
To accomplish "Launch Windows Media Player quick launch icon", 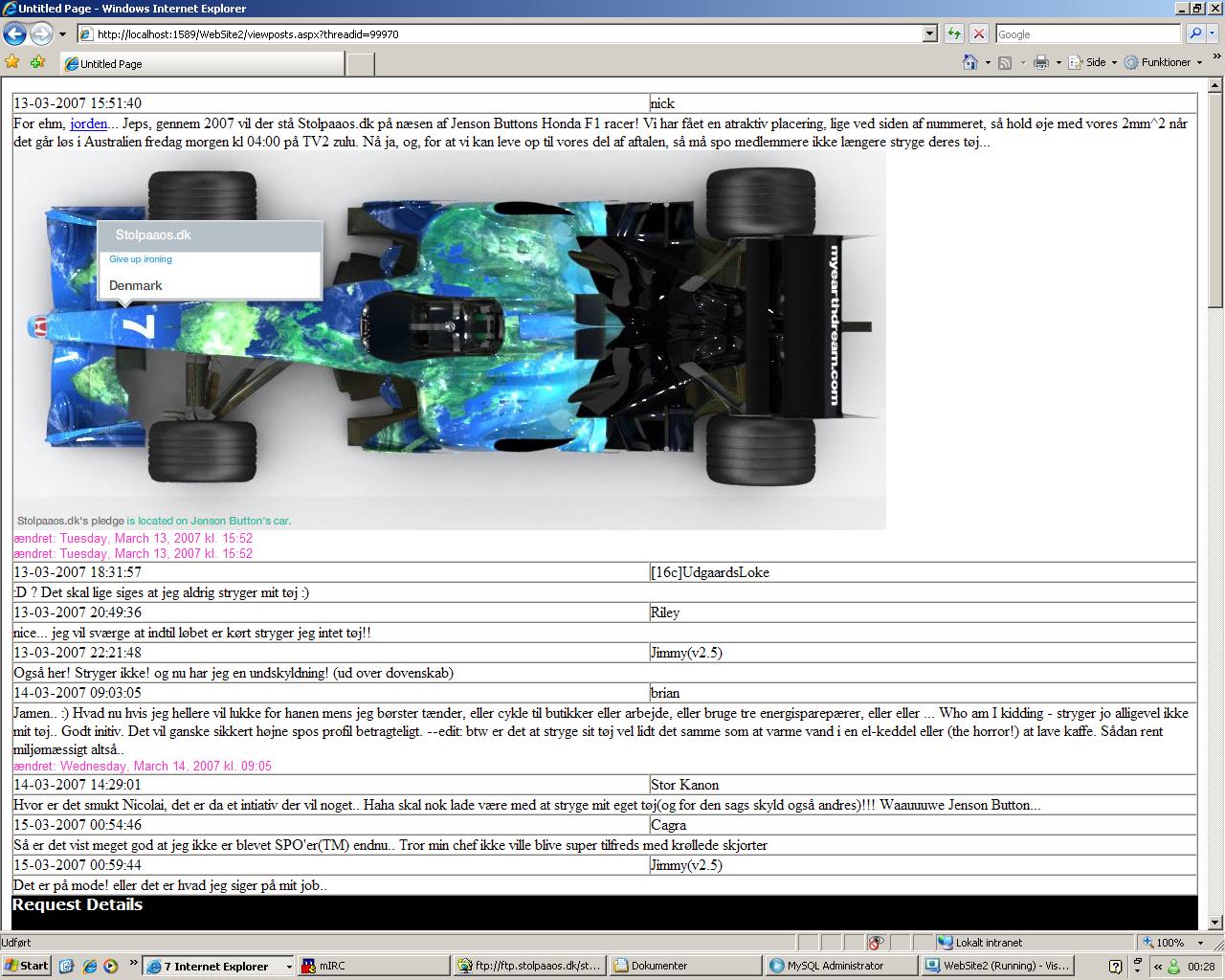I will click(111, 966).
